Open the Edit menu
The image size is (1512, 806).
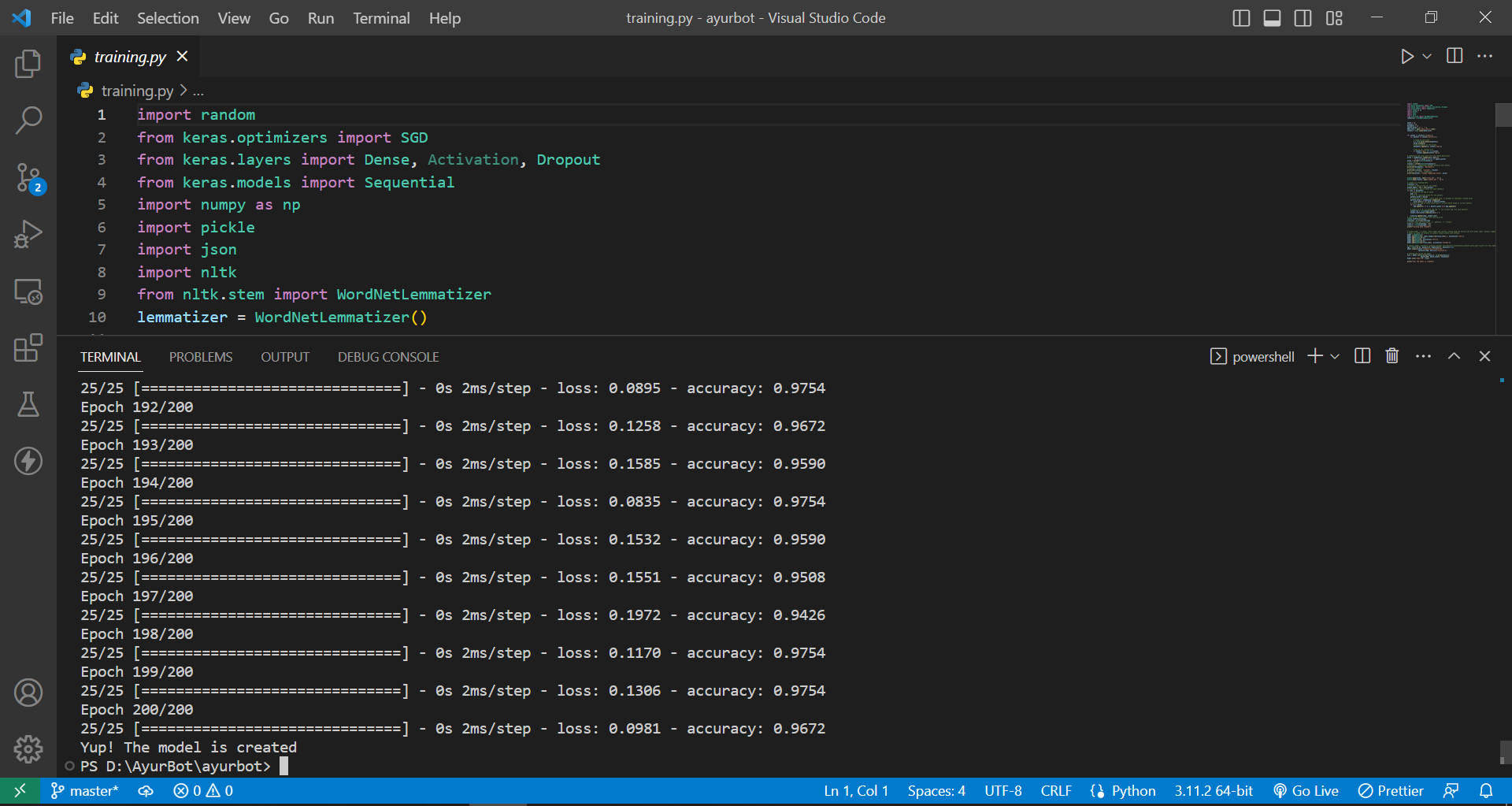point(106,18)
